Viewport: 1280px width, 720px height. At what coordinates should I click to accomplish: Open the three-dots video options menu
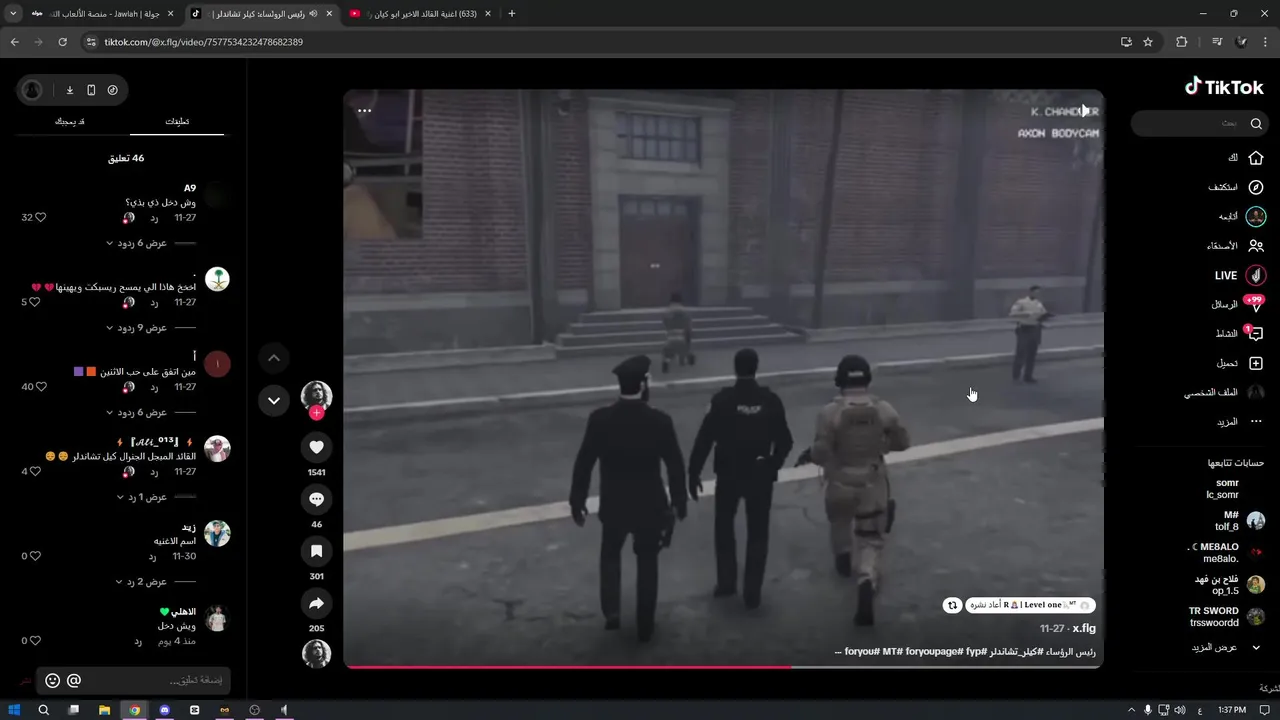click(365, 111)
